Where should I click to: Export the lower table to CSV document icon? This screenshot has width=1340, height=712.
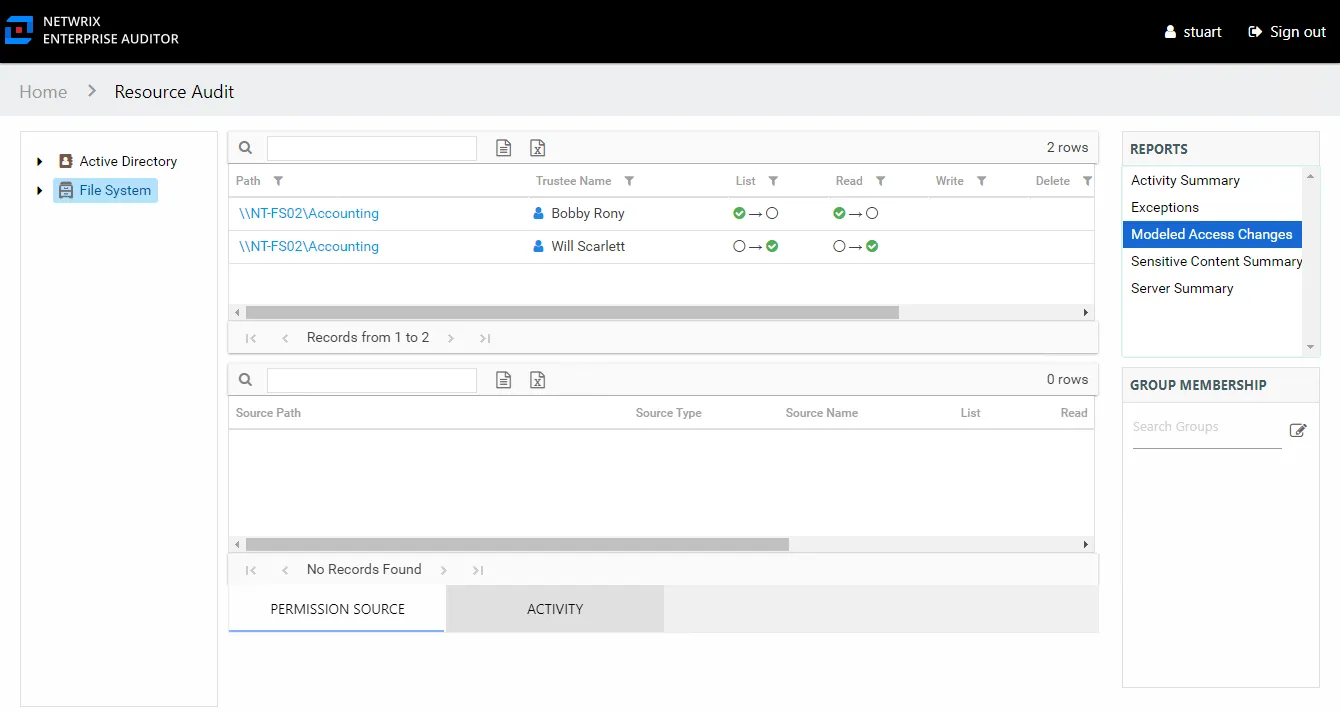504,380
